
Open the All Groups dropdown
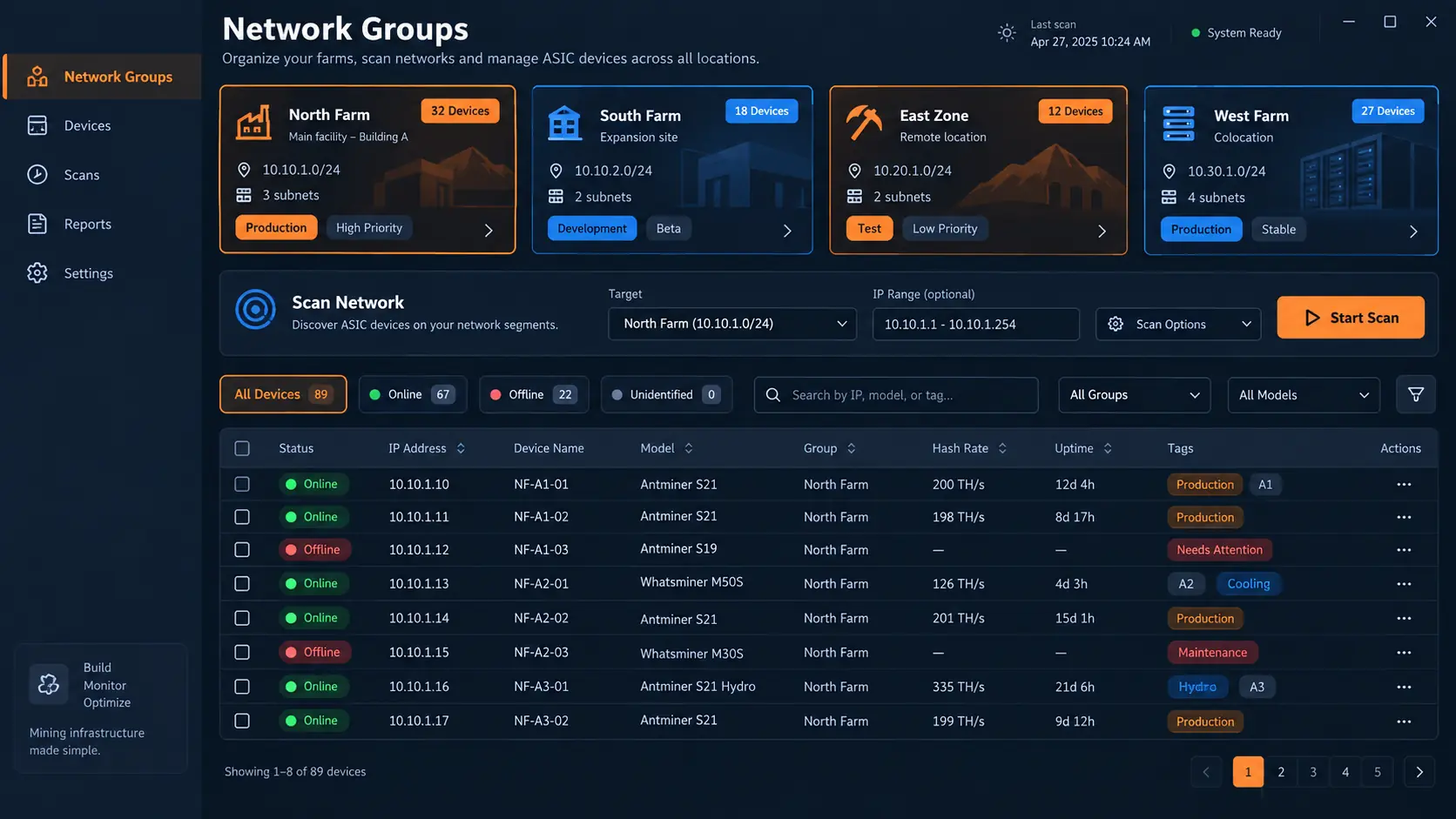coord(1134,395)
